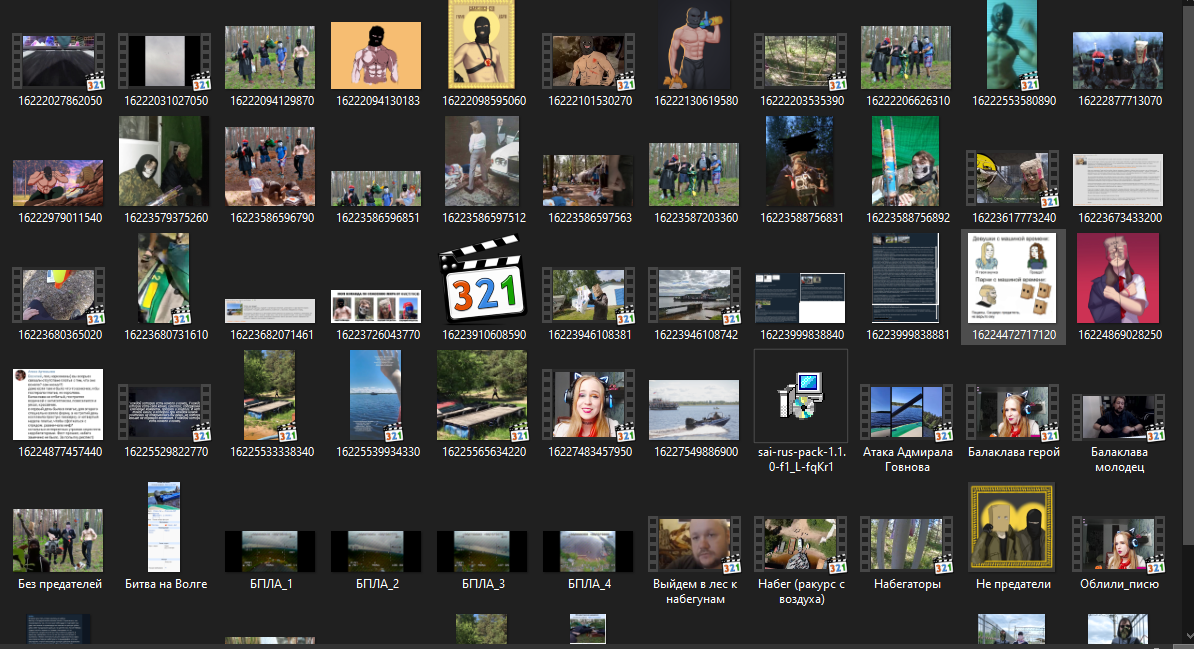Viewport: 1194px width, 649px height.
Task: Select the video file 16222031027050
Action: [x=164, y=61]
